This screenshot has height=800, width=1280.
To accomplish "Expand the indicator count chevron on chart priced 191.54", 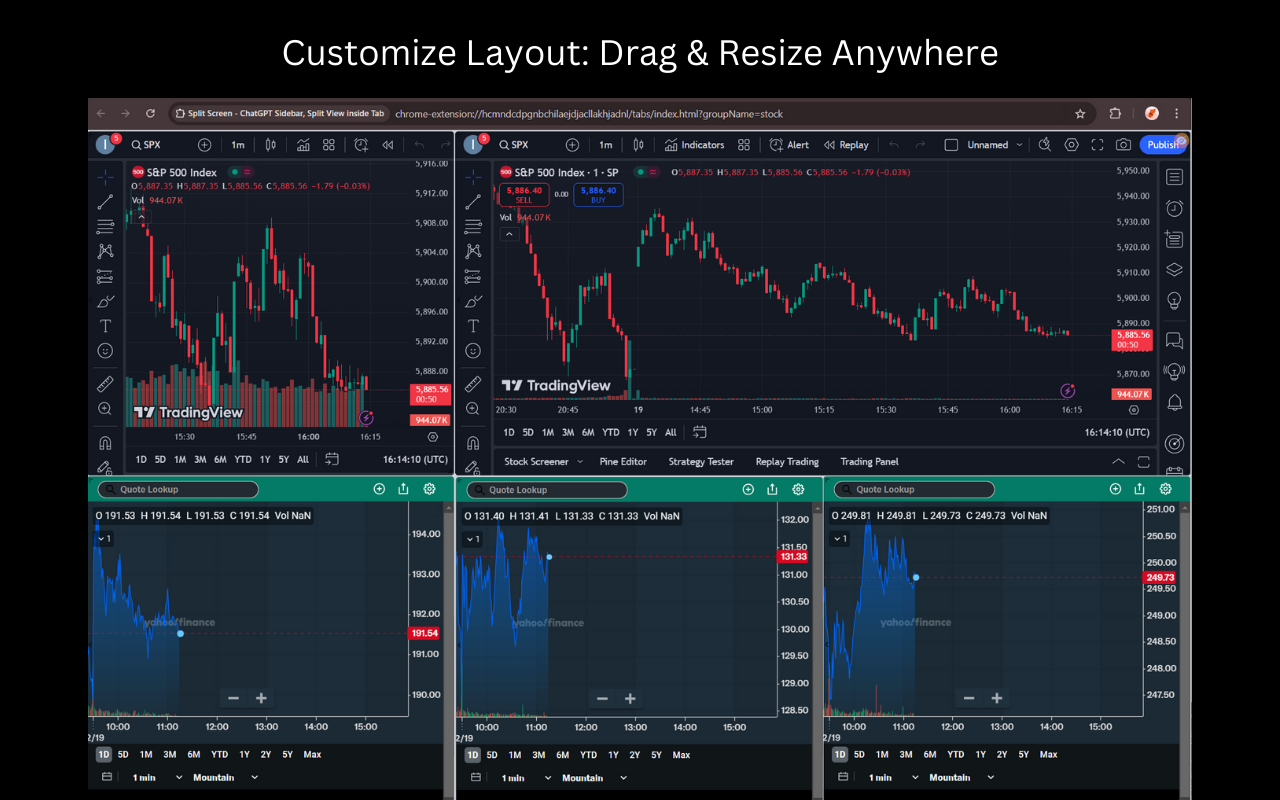I will tap(104, 539).
